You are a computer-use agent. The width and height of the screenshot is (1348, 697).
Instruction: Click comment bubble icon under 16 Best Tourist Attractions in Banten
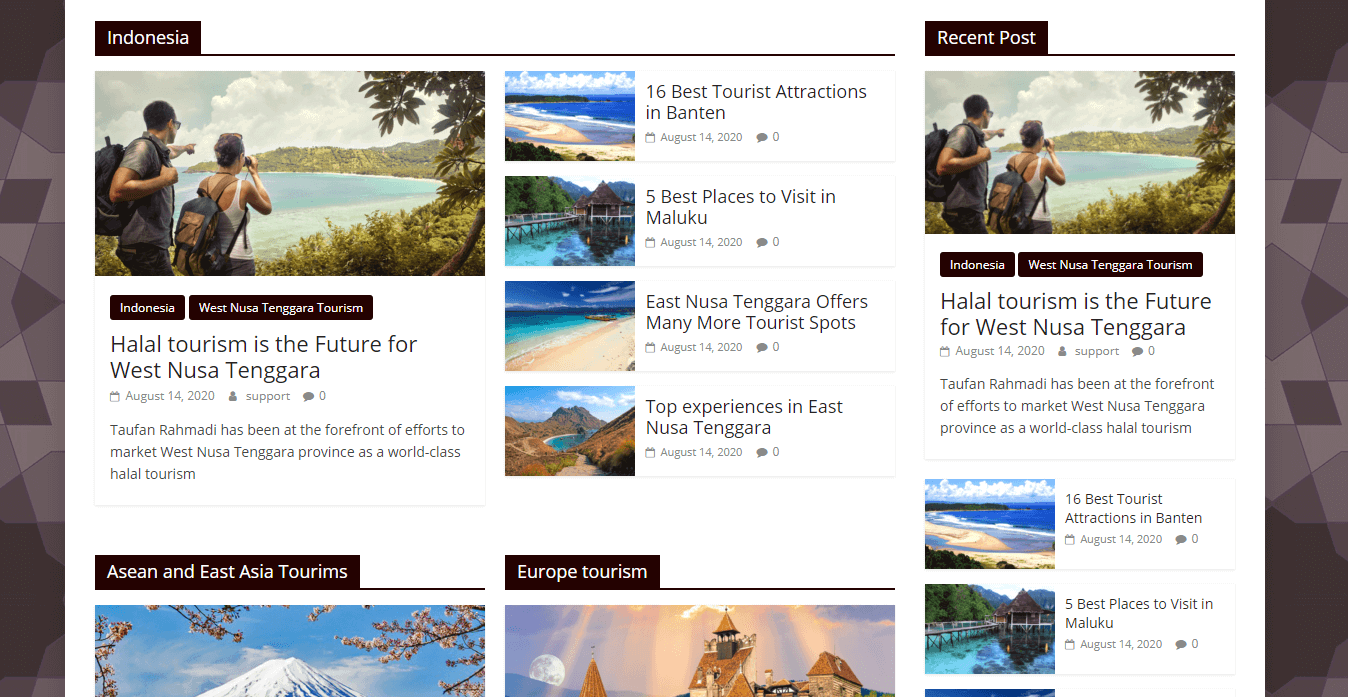tap(762, 137)
